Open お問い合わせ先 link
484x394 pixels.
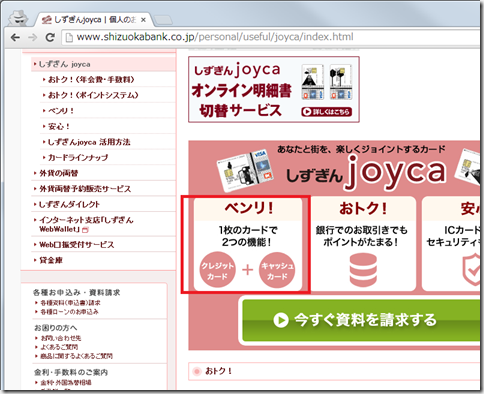click(x=61, y=338)
